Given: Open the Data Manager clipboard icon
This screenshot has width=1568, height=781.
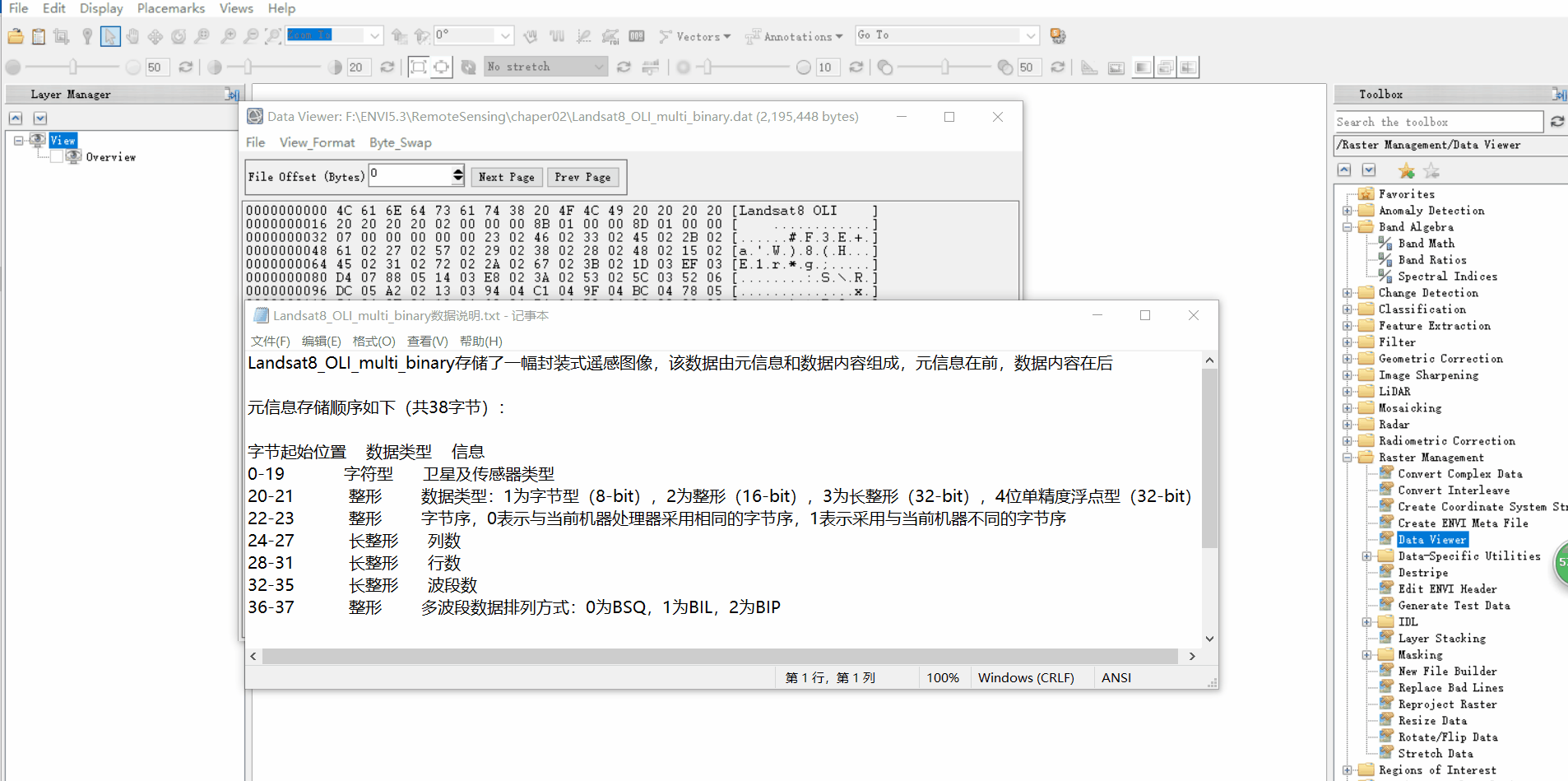Looking at the screenshot, I should coord(39,36).
